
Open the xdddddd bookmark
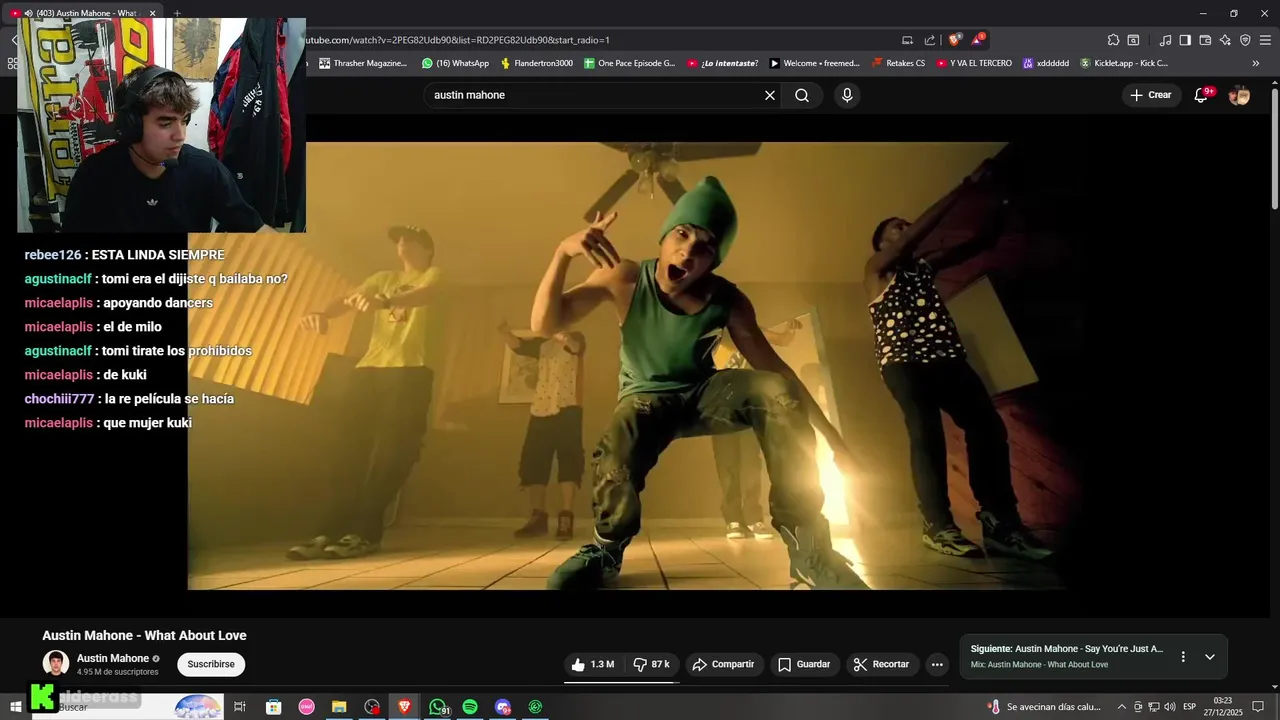(x=1046, y=63)
